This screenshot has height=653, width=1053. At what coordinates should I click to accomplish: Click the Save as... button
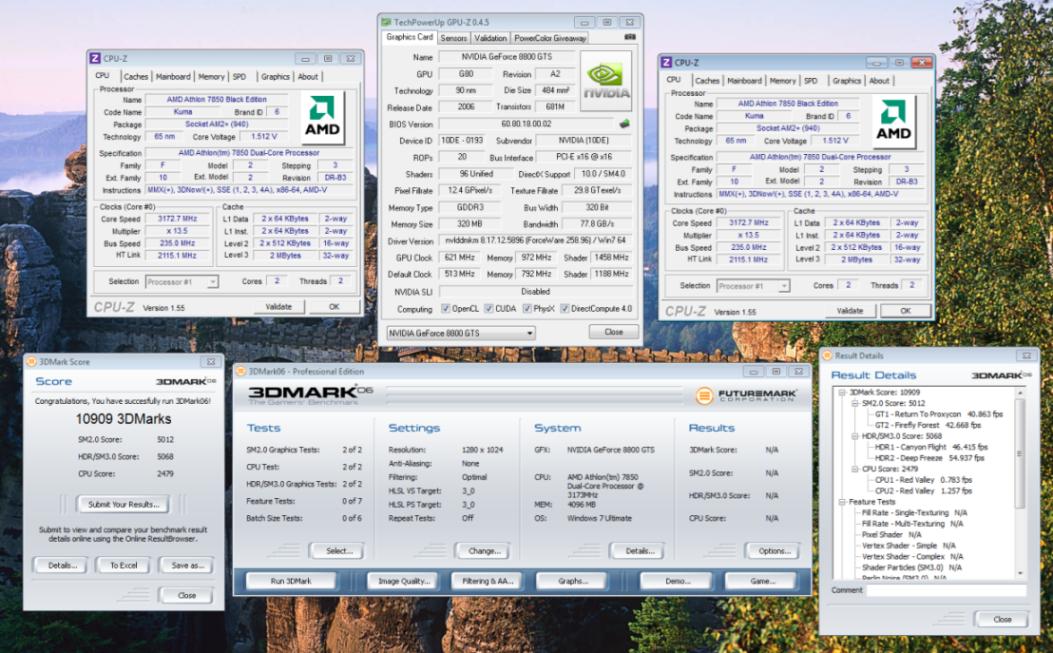(187, 566)
